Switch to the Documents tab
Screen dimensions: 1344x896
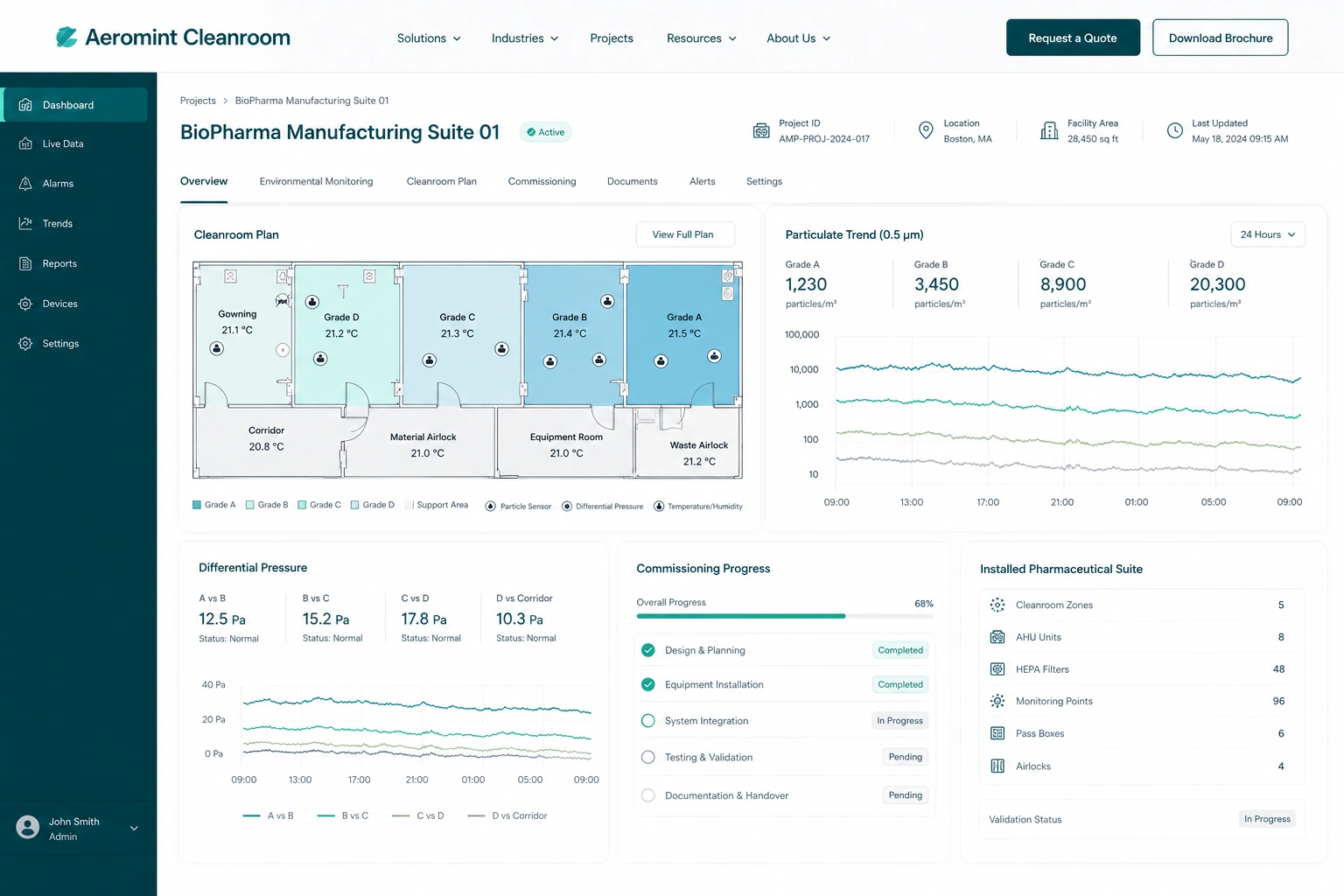[633, 181]
